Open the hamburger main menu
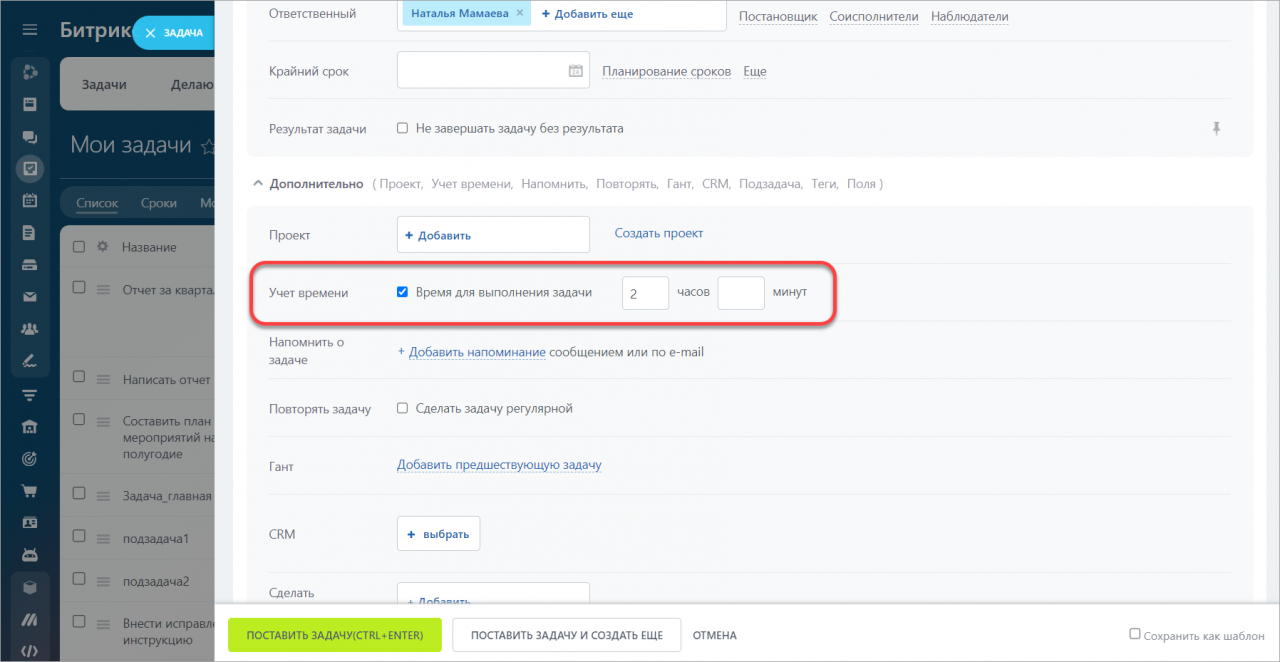The image size is (1280, 662). (30, 30)
